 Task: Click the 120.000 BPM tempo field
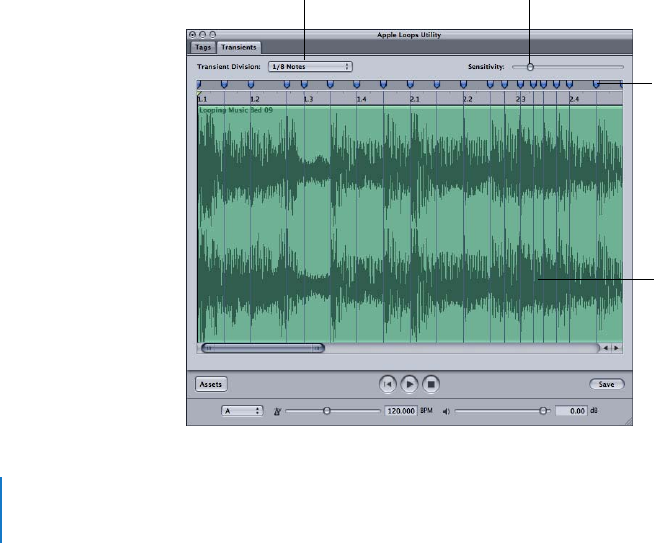[400, 411]
